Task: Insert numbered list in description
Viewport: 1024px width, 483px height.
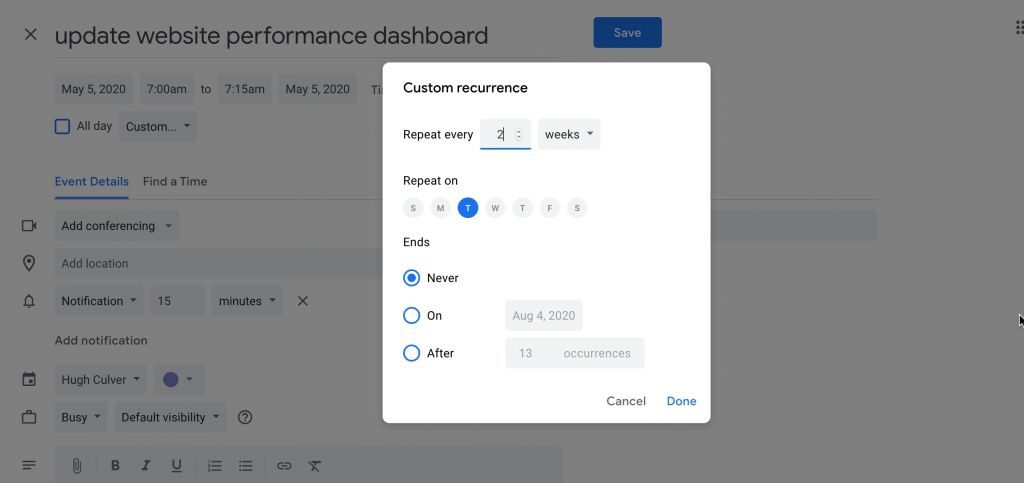Action: pos(215,466)
